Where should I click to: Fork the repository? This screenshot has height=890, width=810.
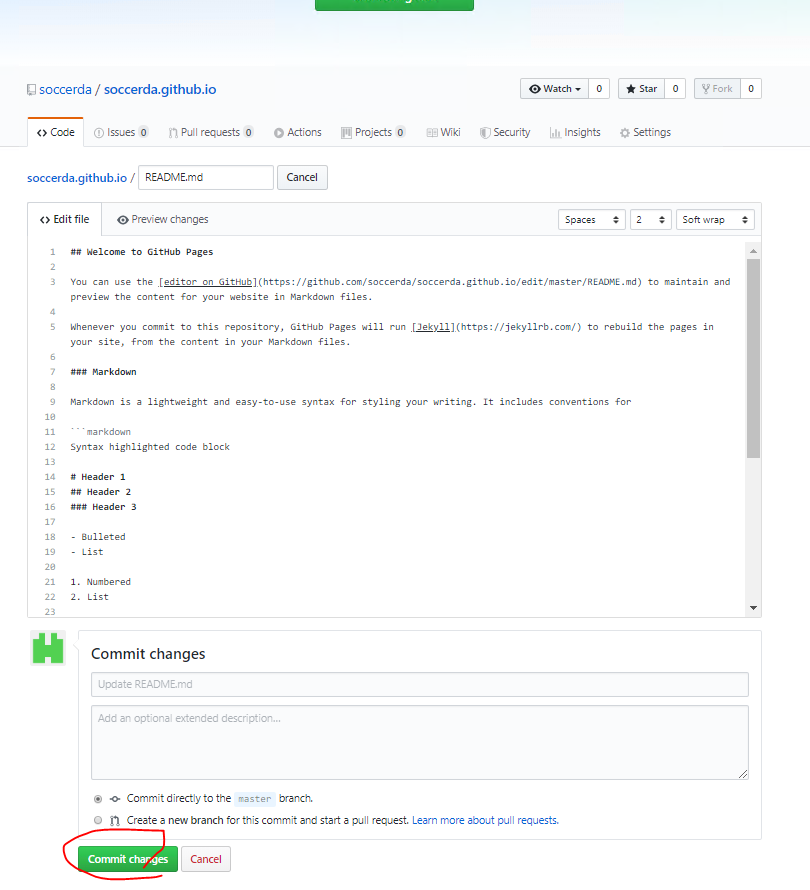click(717, 89)
